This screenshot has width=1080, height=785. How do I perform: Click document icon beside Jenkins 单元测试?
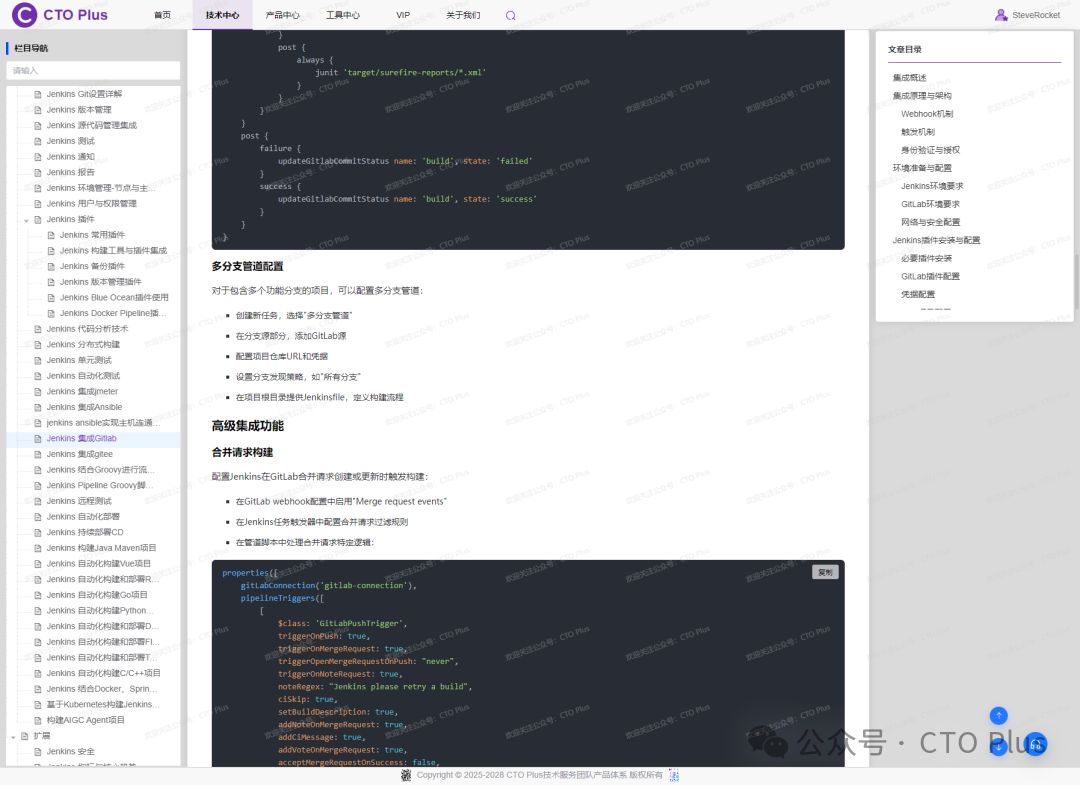tap(38, 361)
